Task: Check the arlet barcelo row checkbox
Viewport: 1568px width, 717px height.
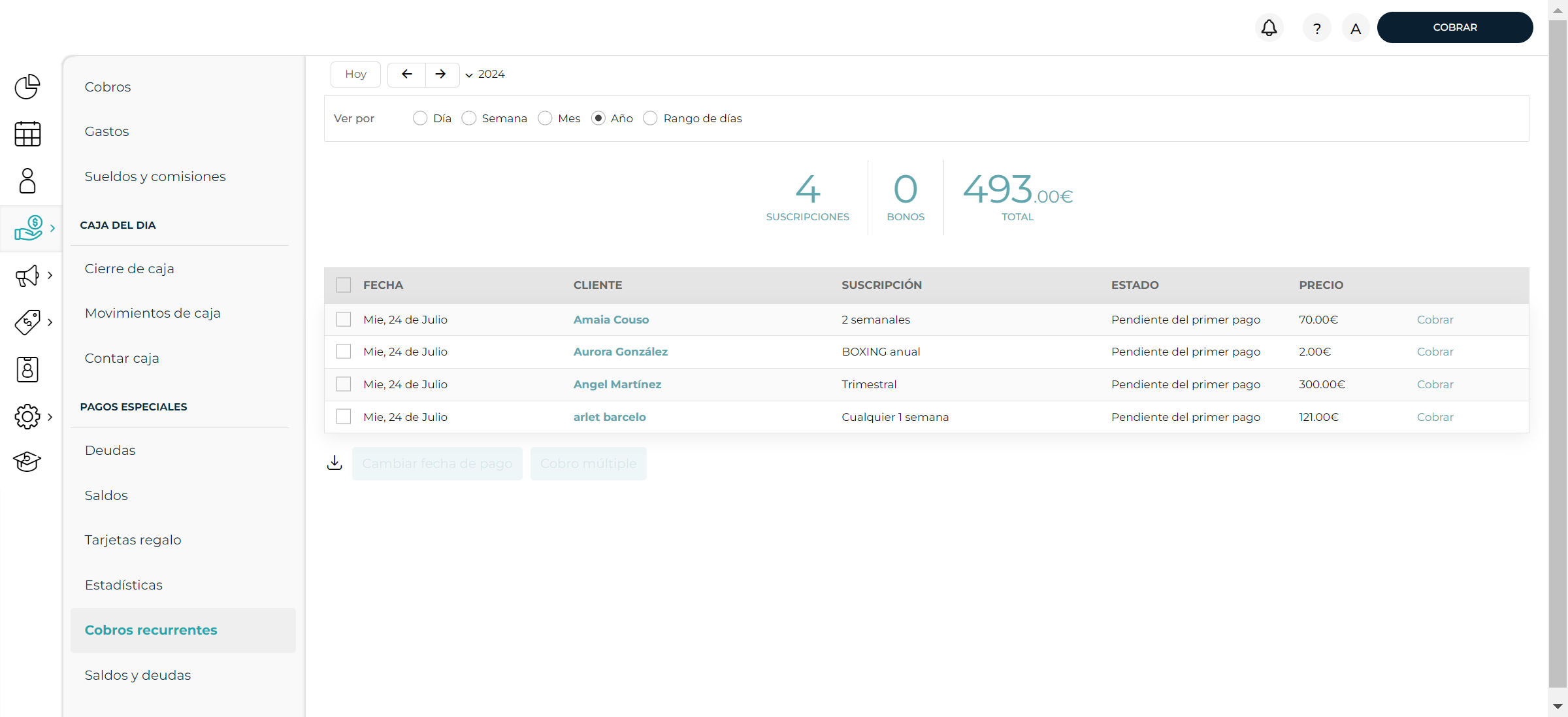Action: (344, 416)
